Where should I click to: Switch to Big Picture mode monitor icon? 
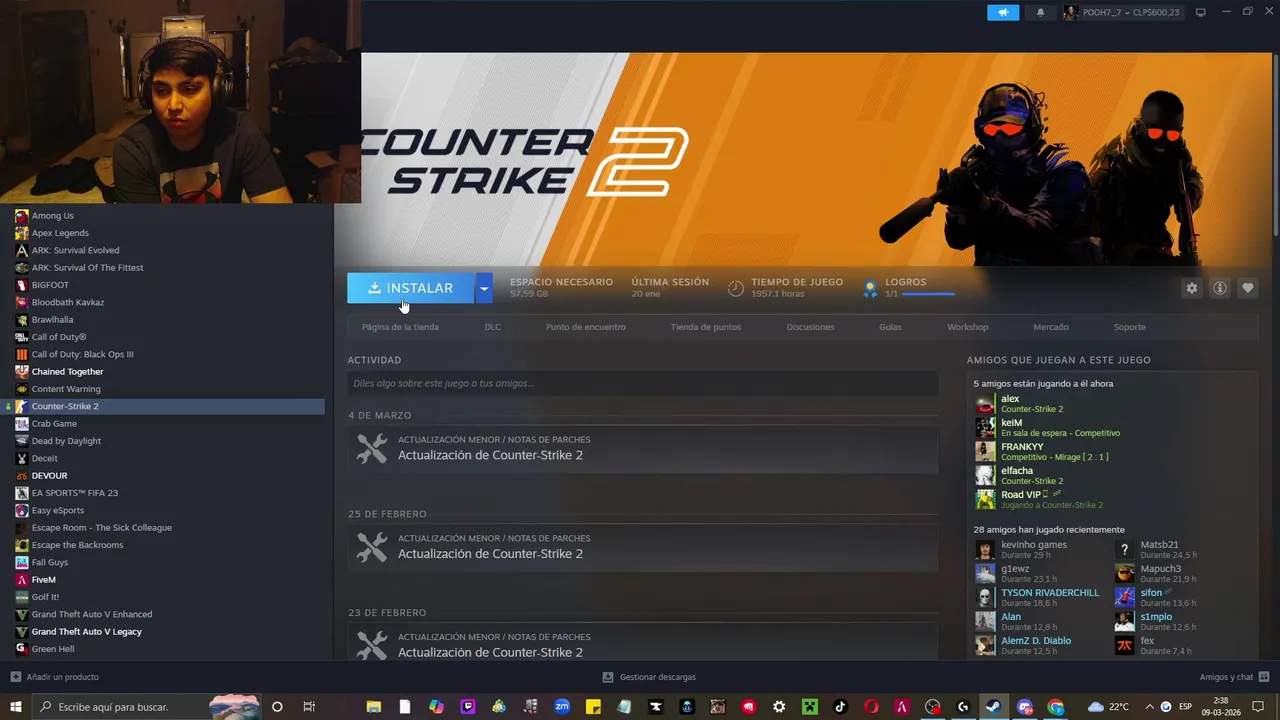pyautogui.click(x=1201, y=12)
